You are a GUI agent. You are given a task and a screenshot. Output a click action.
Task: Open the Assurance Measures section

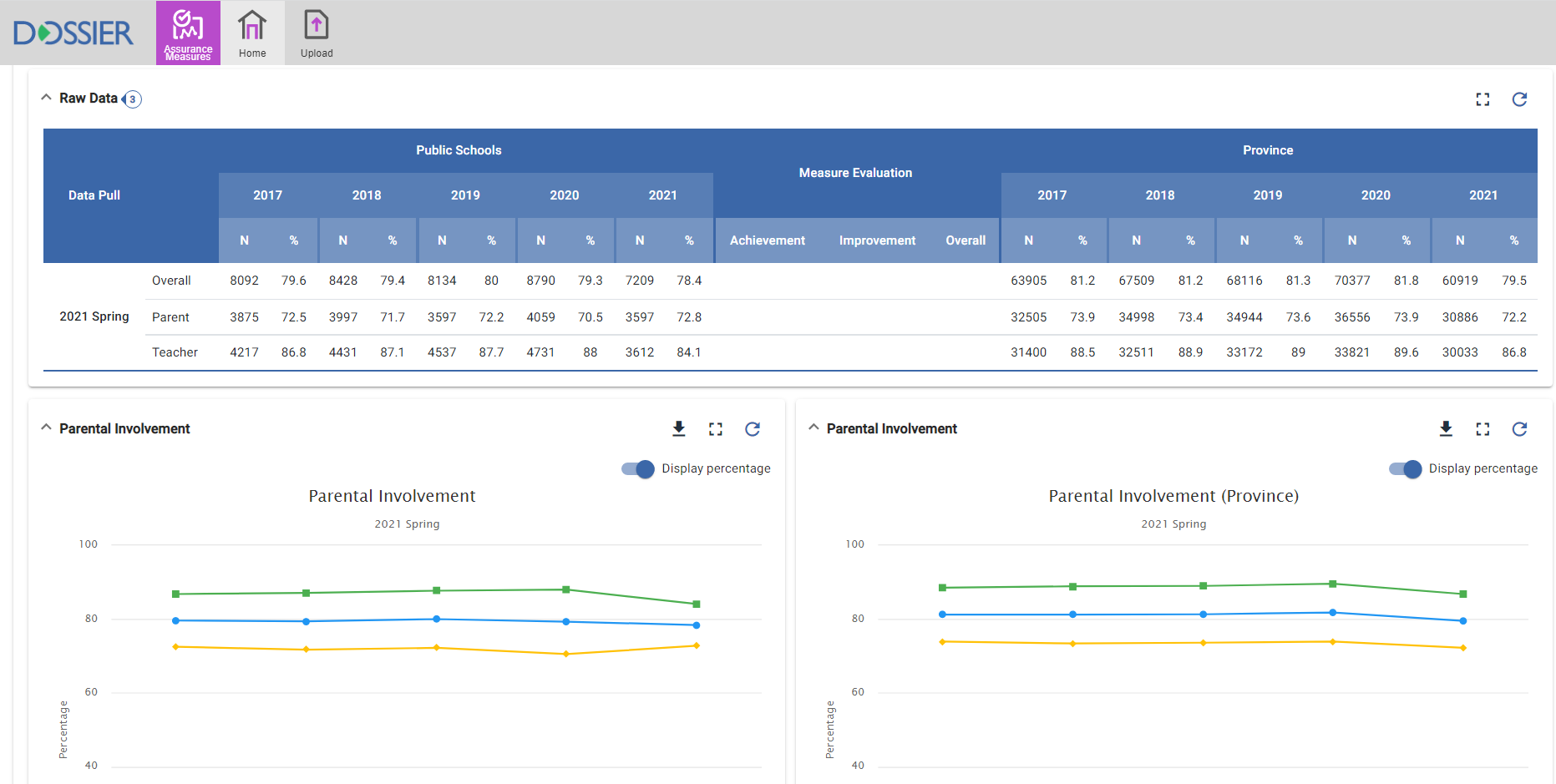click(x=188, y=33)
